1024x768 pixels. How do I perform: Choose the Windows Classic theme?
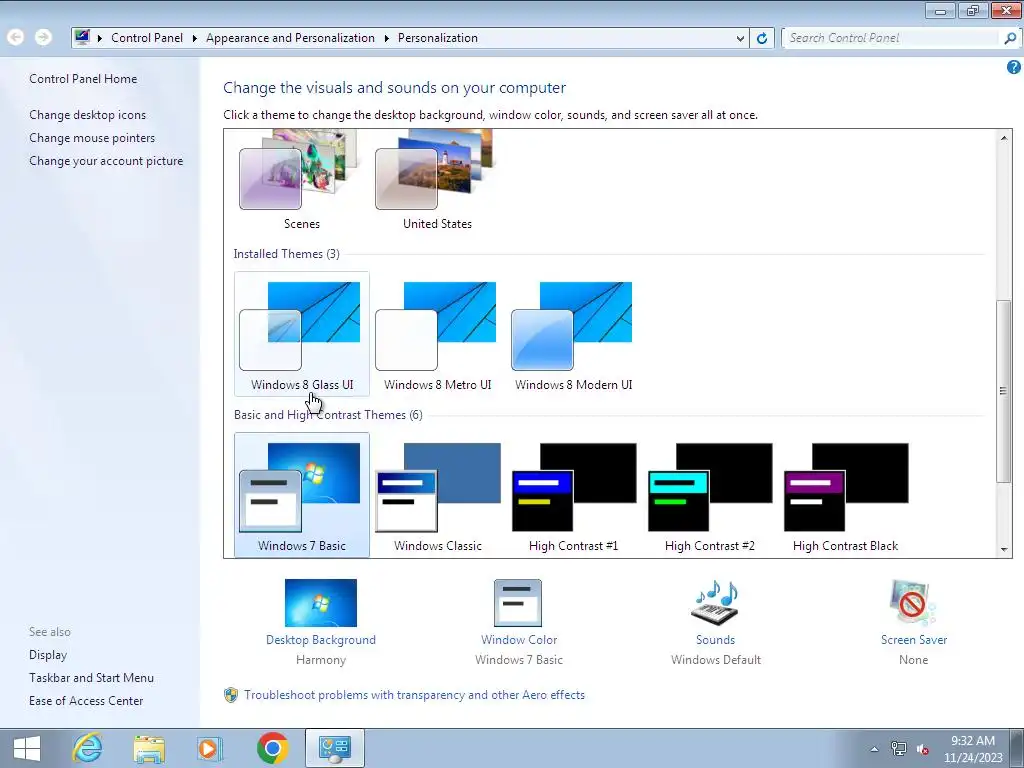coord(437,494)
